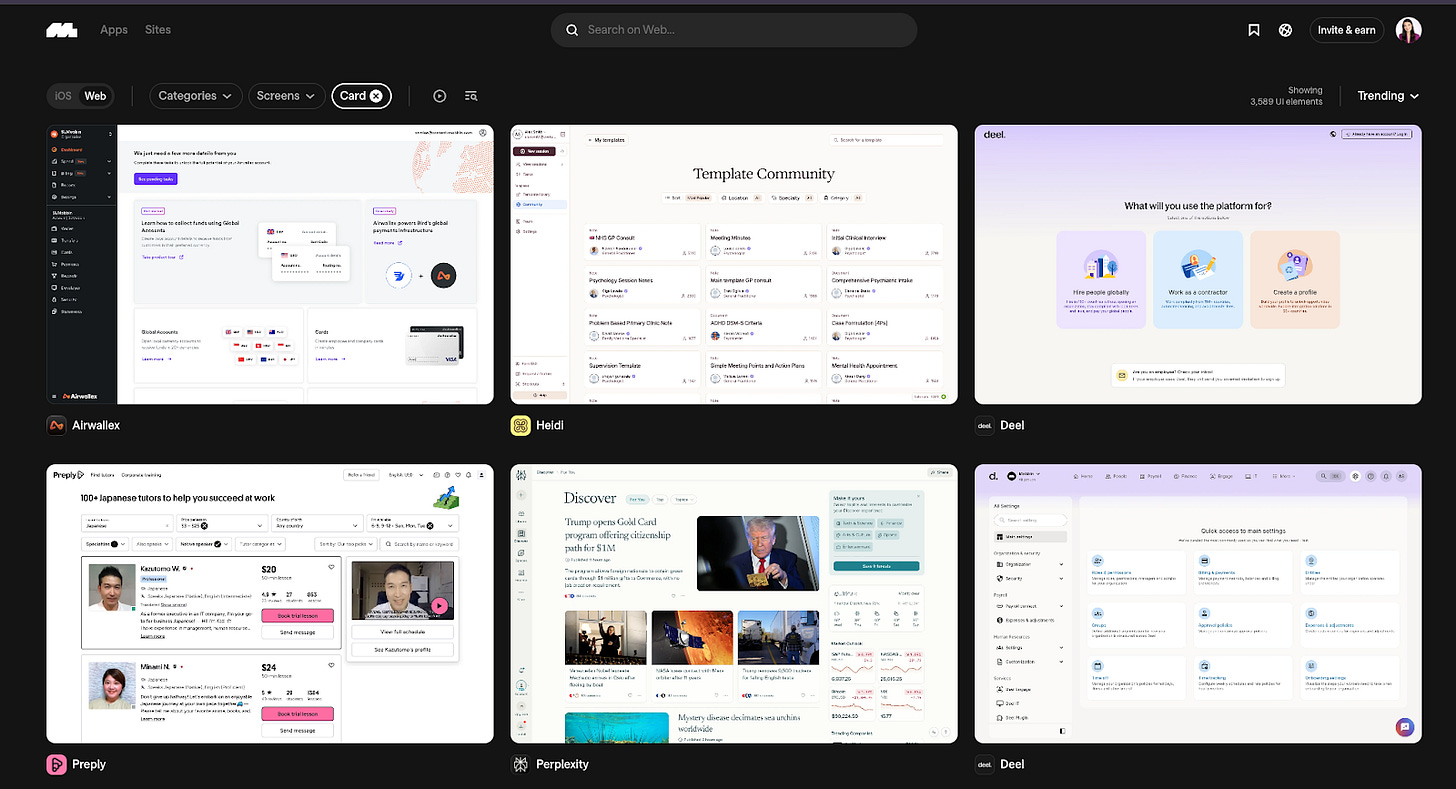This screenshot has width=1456, height=789.
Task: Open the Preply Japanese tutors thumbnail
Action: pos(270,604)
